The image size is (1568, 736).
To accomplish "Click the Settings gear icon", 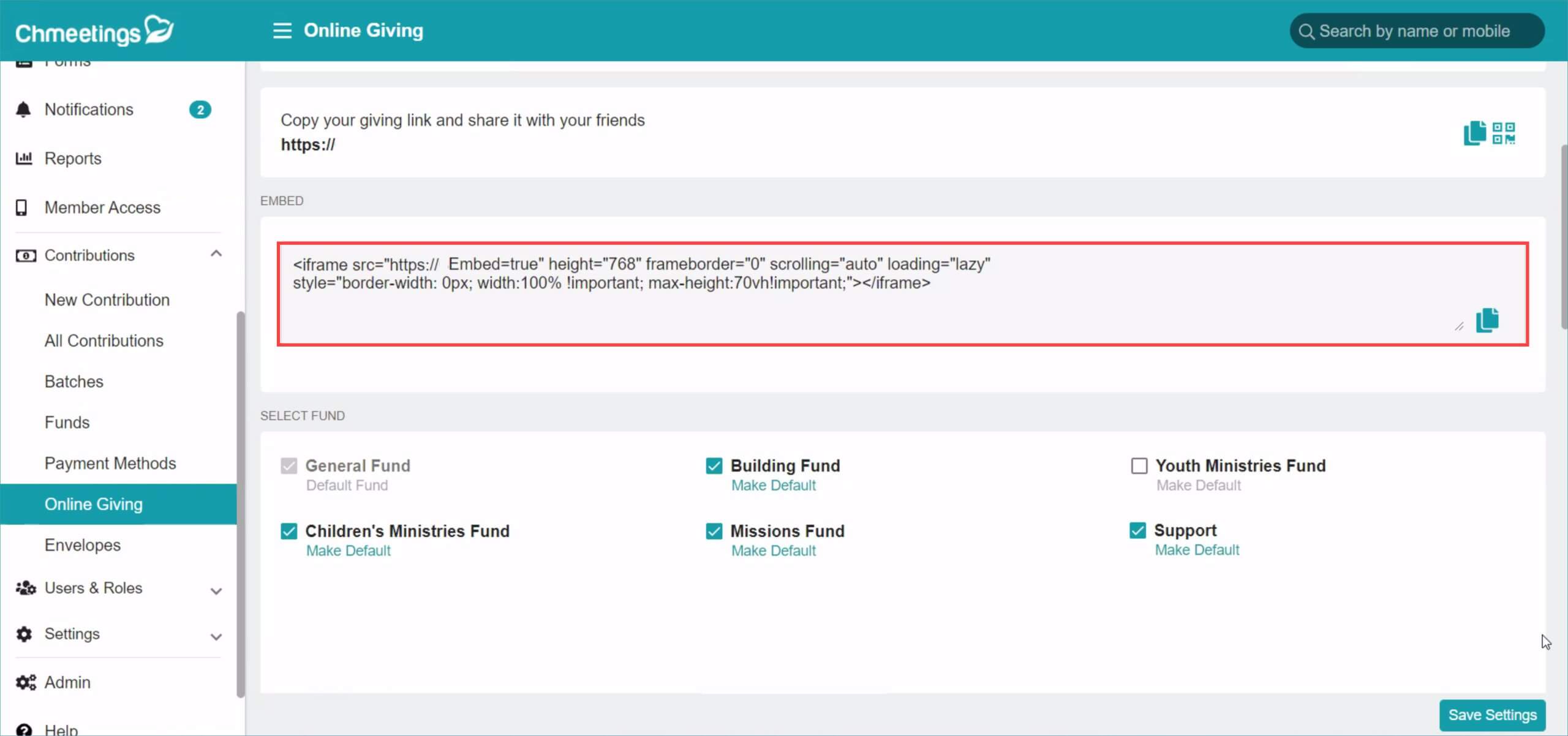I will tap(24, 634).
